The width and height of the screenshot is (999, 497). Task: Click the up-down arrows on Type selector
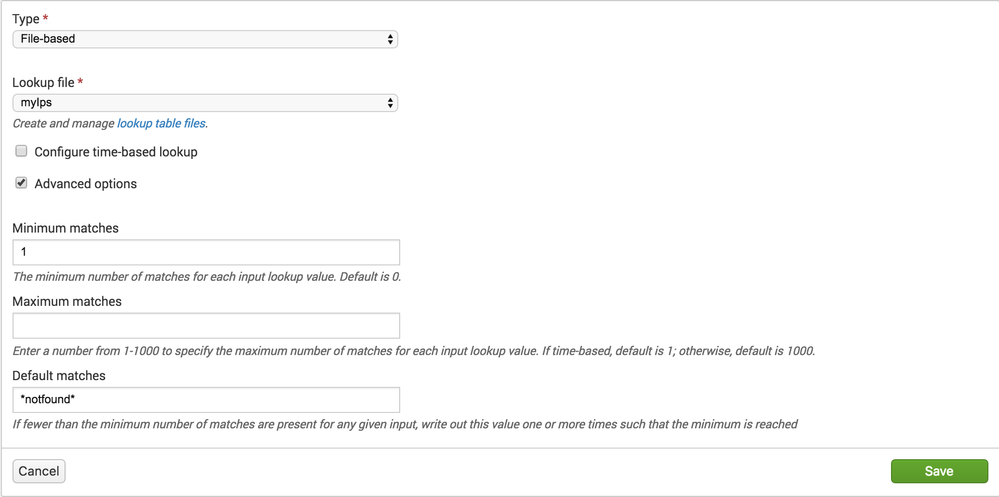390,39
